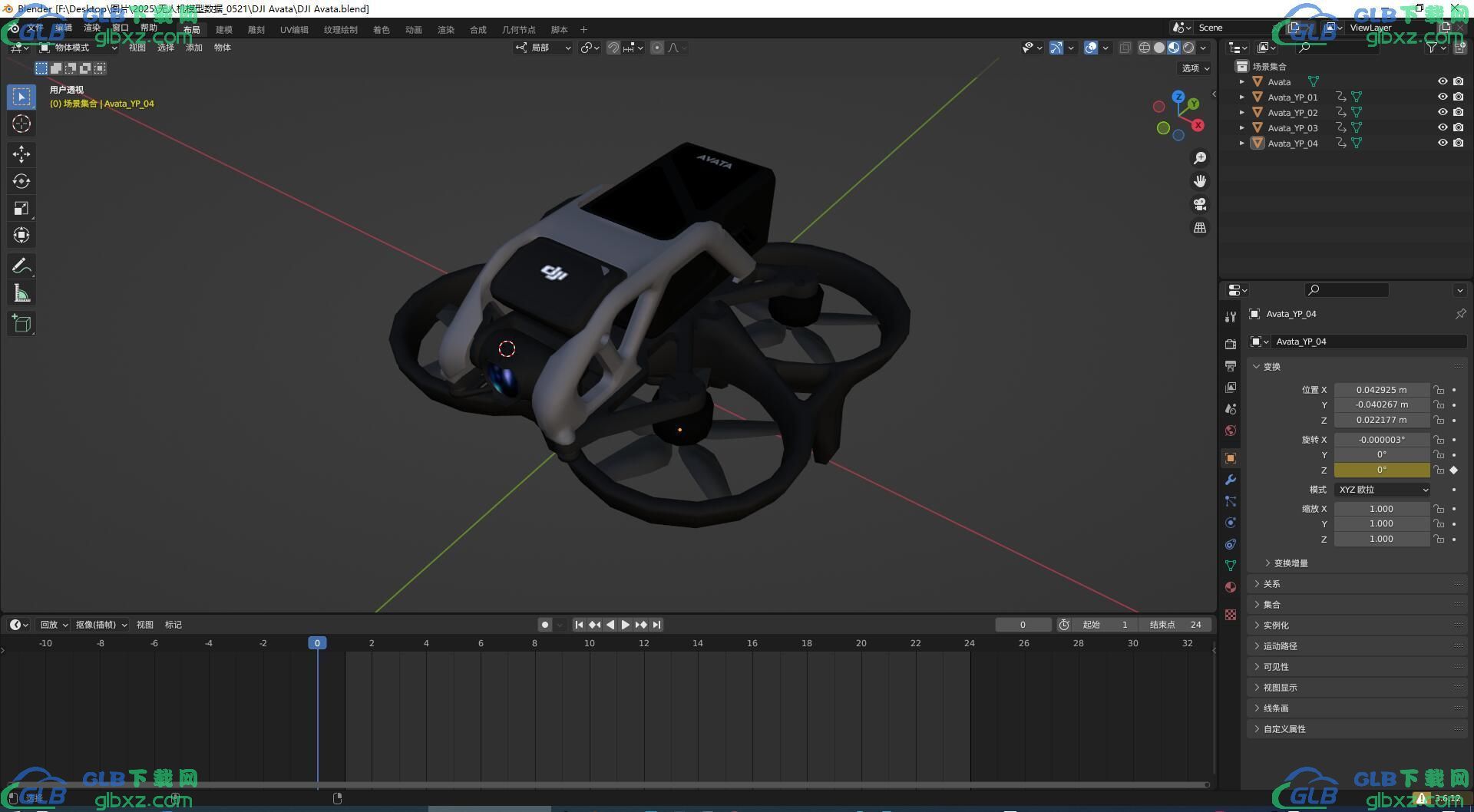Select the Move tool in the toolbar

(21, 154)
